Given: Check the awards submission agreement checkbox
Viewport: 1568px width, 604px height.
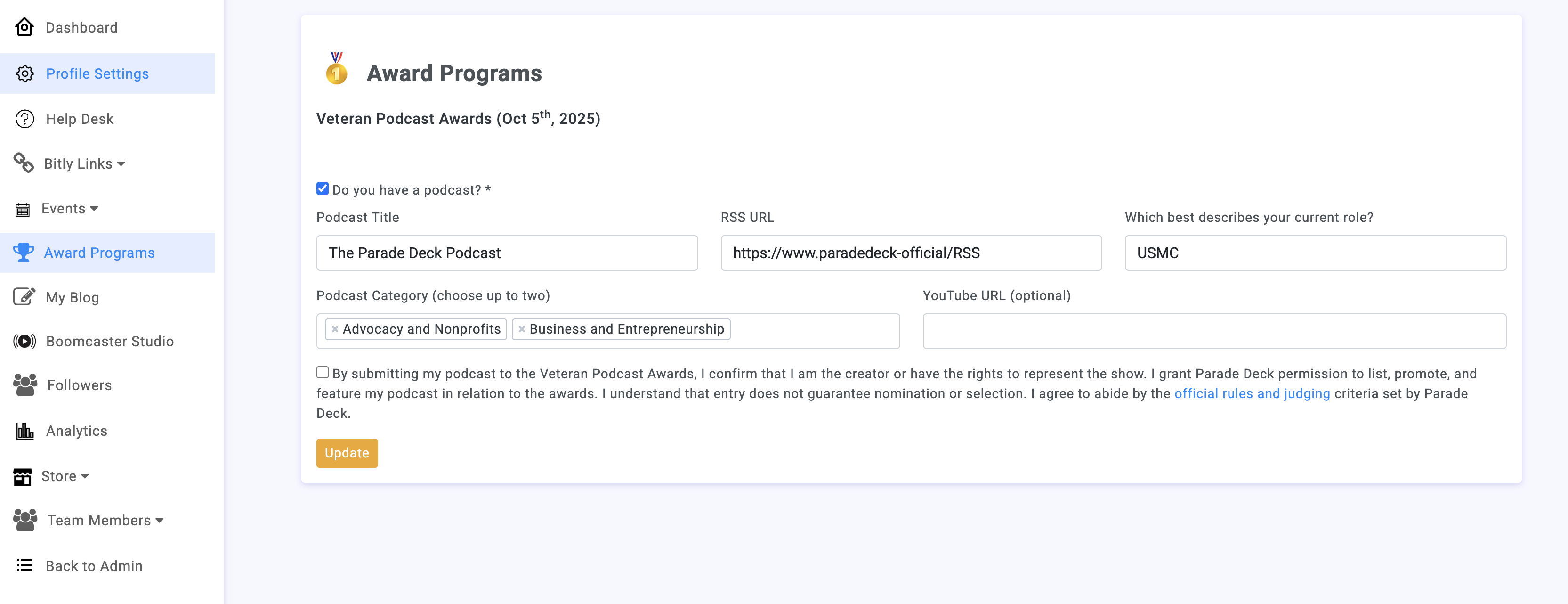Looking at the screenshot, I should tap(323, 373).
